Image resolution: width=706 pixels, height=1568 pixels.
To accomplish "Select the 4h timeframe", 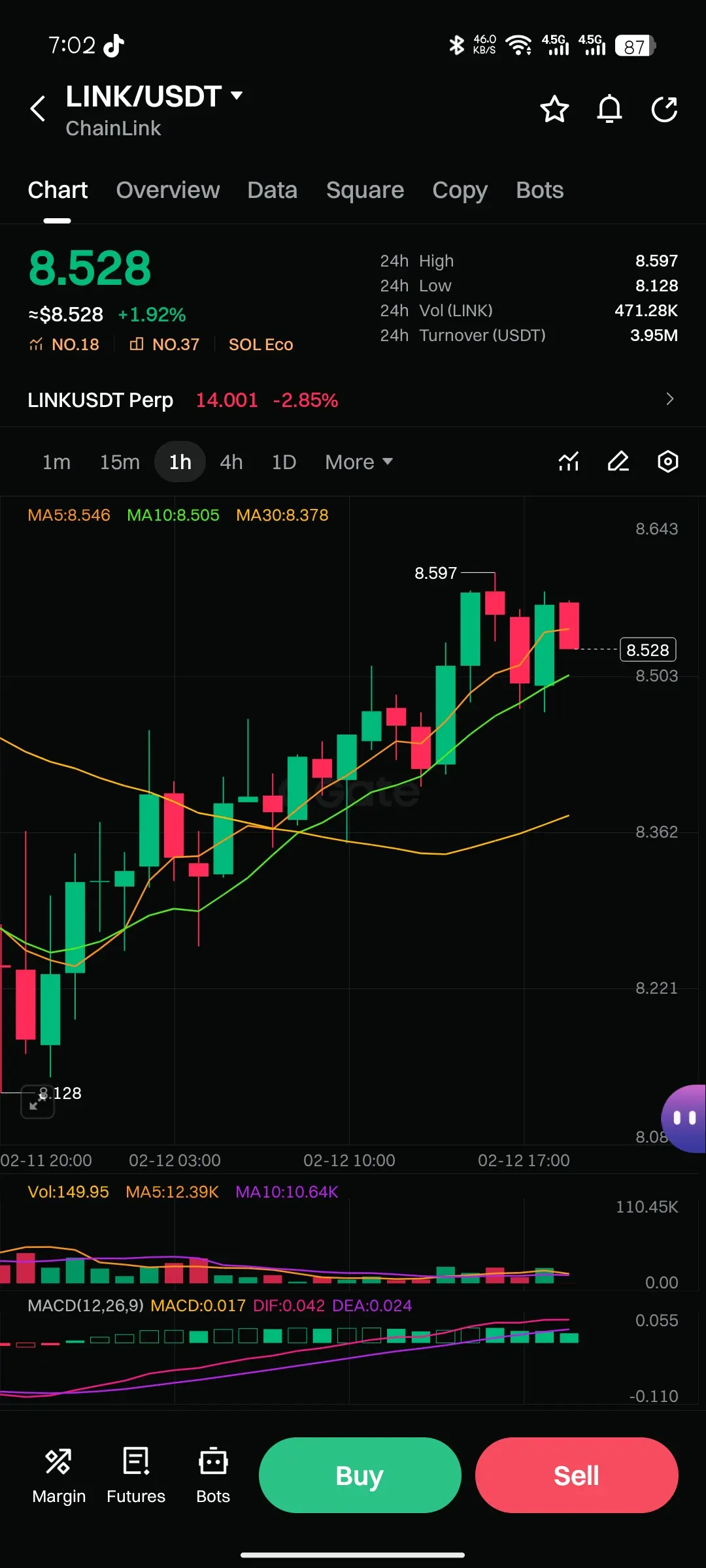I will coord(231,462).
